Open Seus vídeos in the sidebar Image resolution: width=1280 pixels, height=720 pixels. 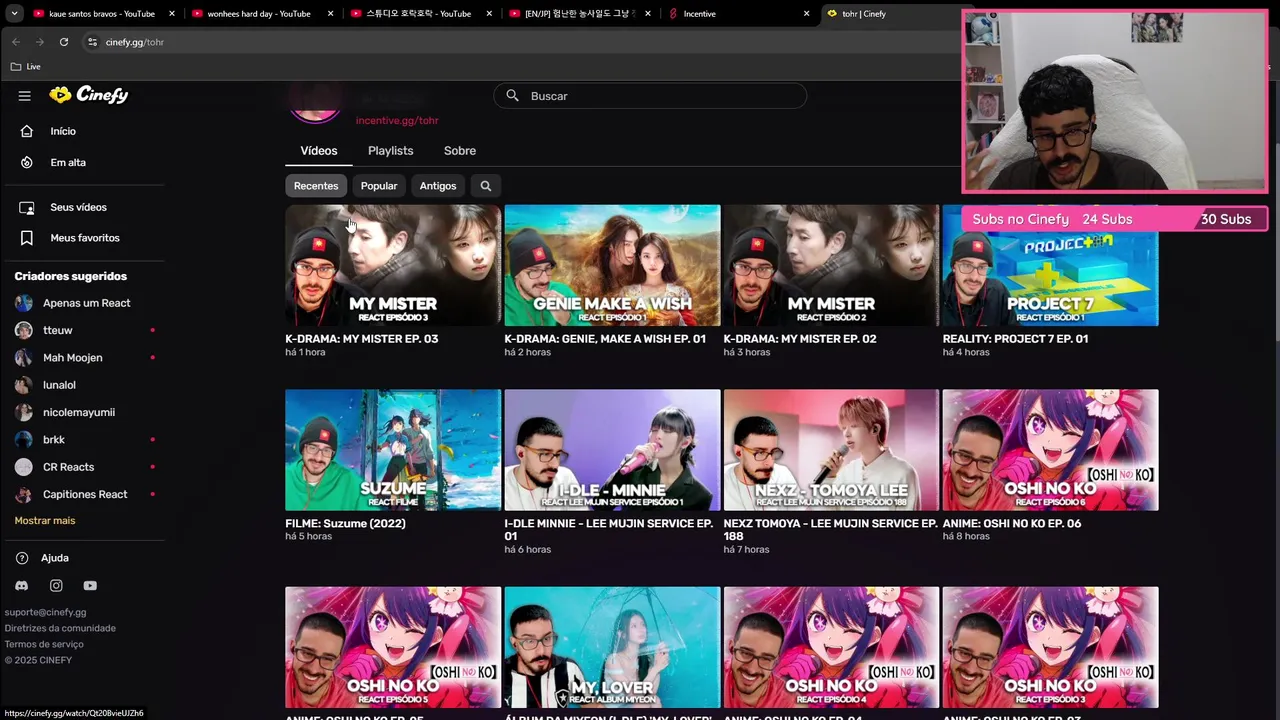pos(78,207)
